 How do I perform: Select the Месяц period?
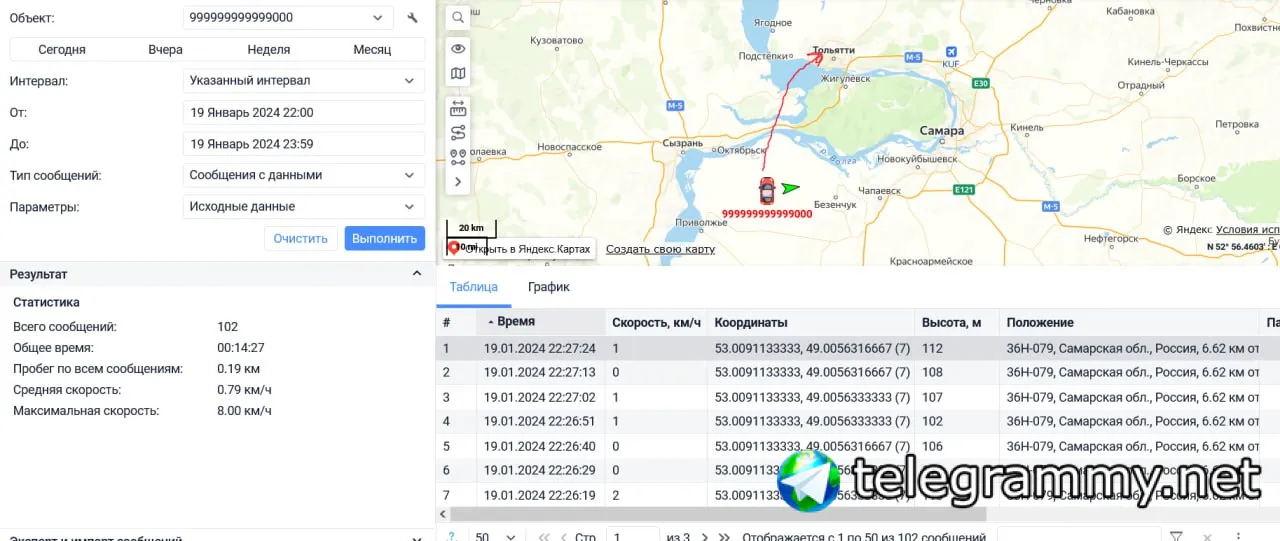(x=372, y=50)
